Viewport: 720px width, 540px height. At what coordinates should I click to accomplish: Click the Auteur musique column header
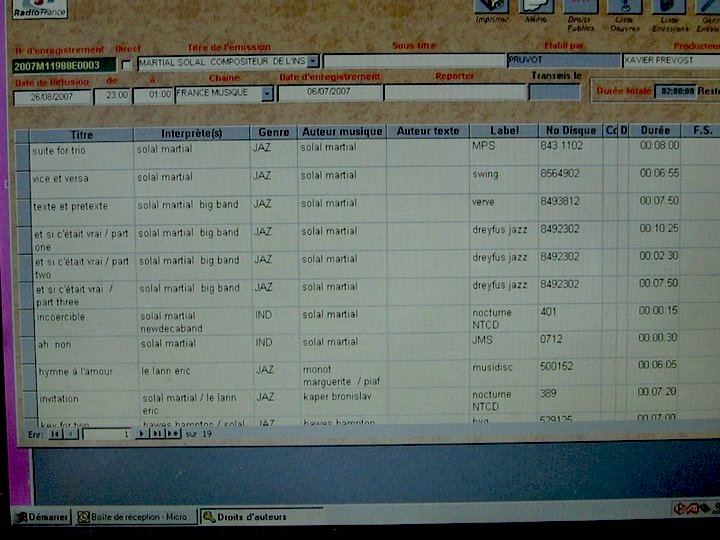click(x=342, y=132)
